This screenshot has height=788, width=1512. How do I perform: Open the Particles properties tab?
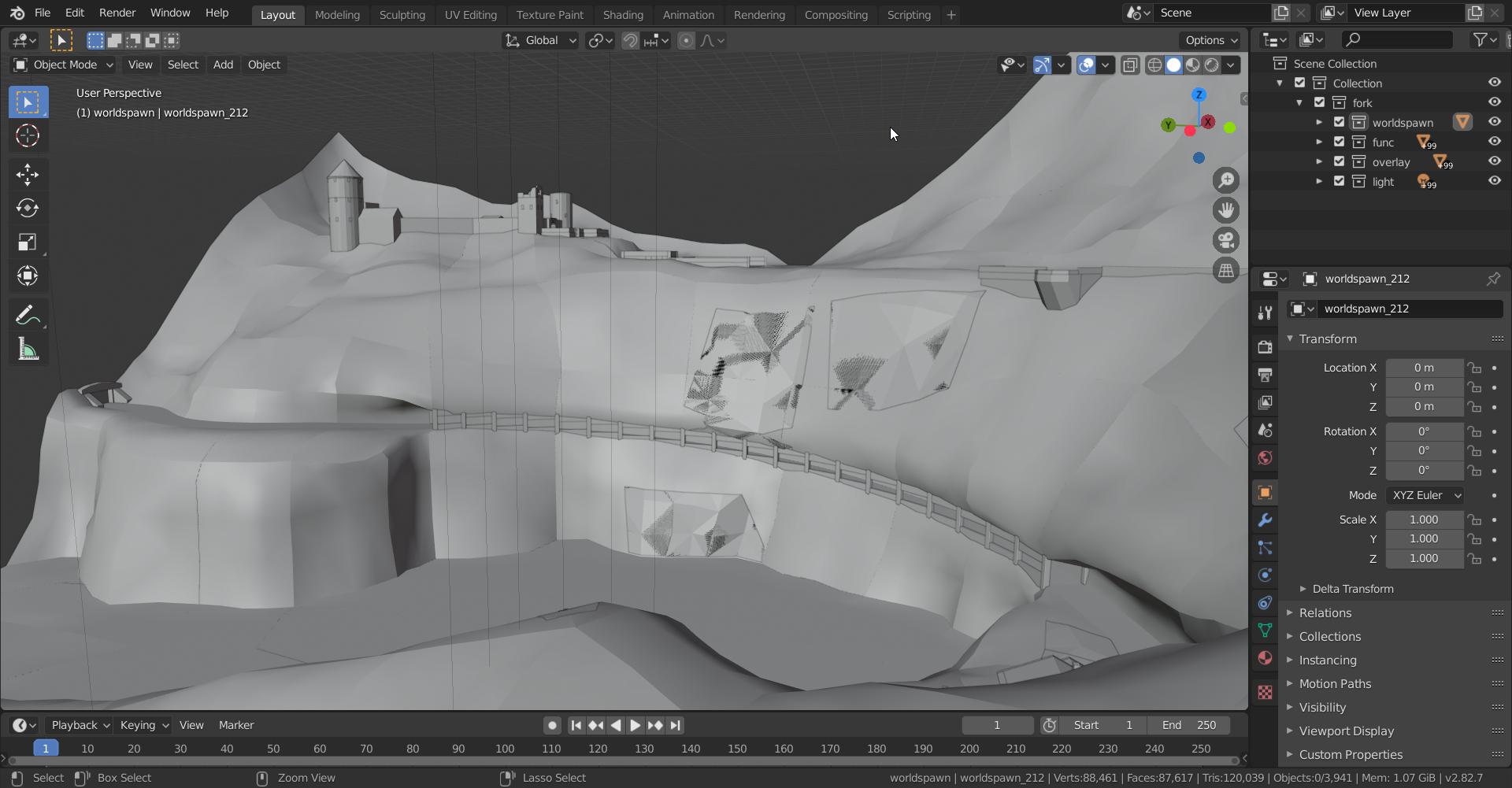(x=1265, y=548)
